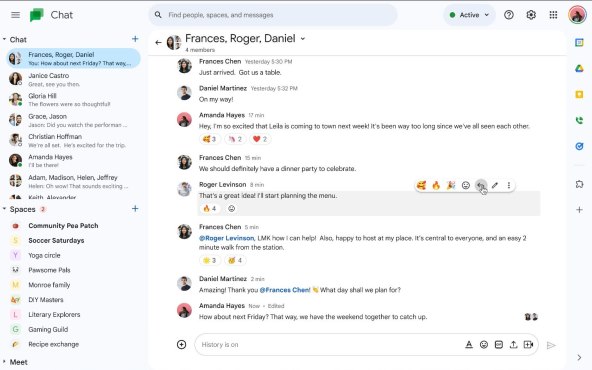This screenshot has height=370, width=592.
Task: React with the smiling hearts emoji in hover toolbar
Action: tap(421, 185)
